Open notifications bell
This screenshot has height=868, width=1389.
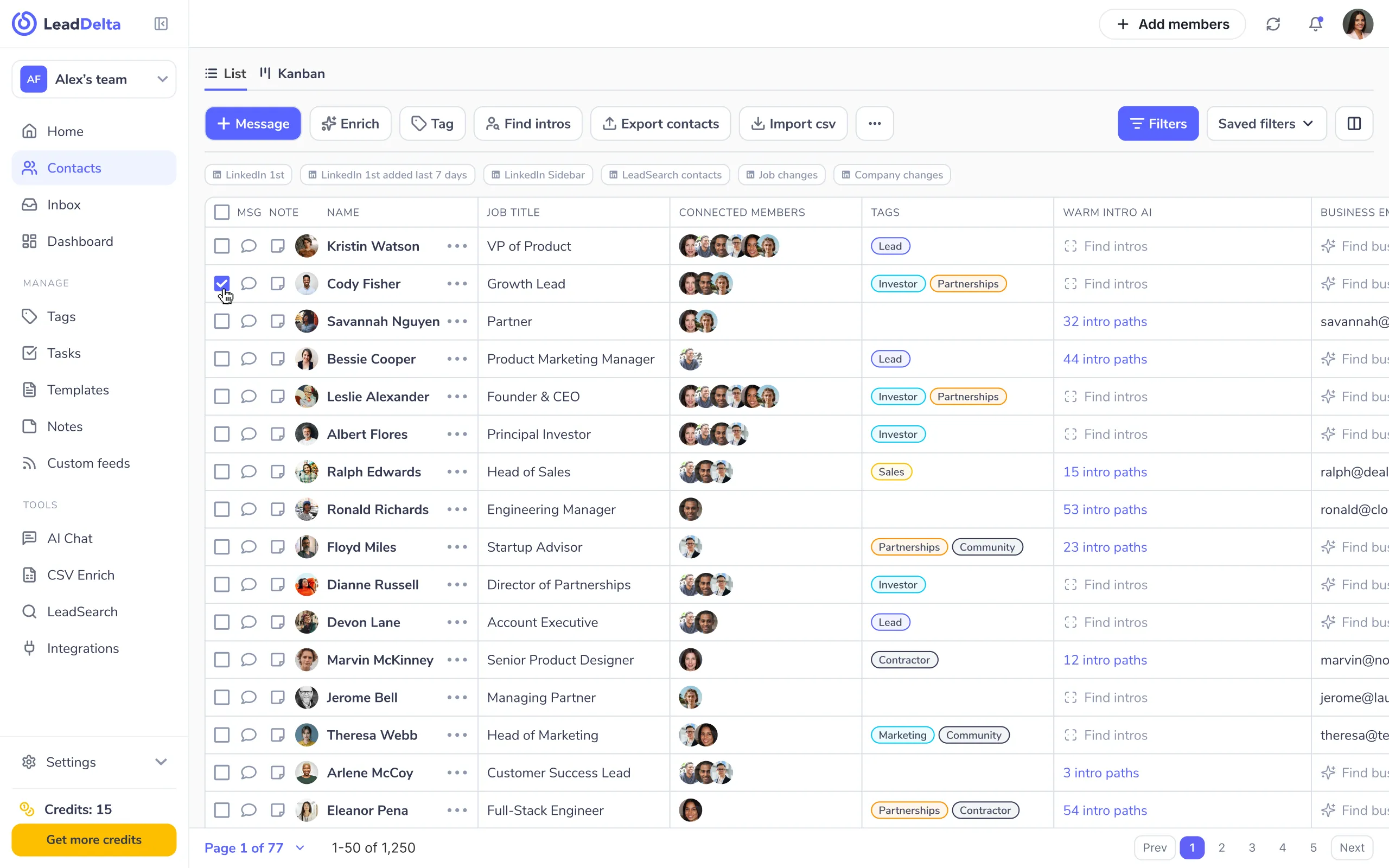click(x=1316, y=24)
